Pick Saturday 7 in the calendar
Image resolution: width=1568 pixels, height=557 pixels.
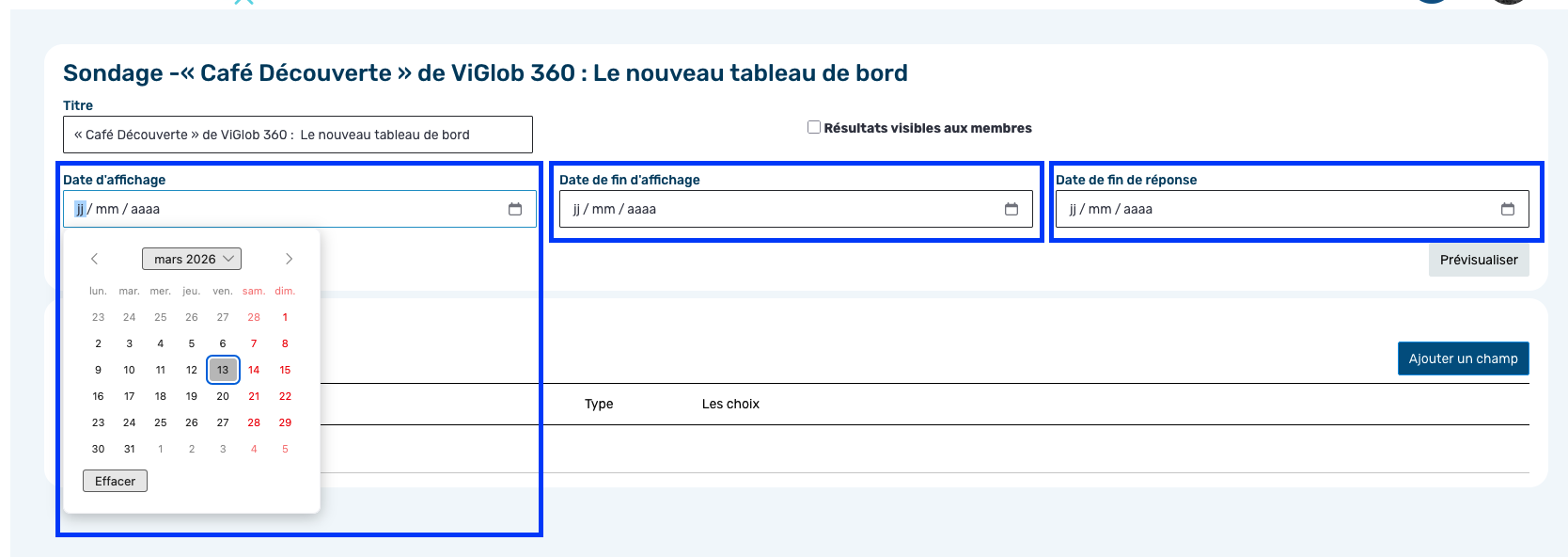254,343
